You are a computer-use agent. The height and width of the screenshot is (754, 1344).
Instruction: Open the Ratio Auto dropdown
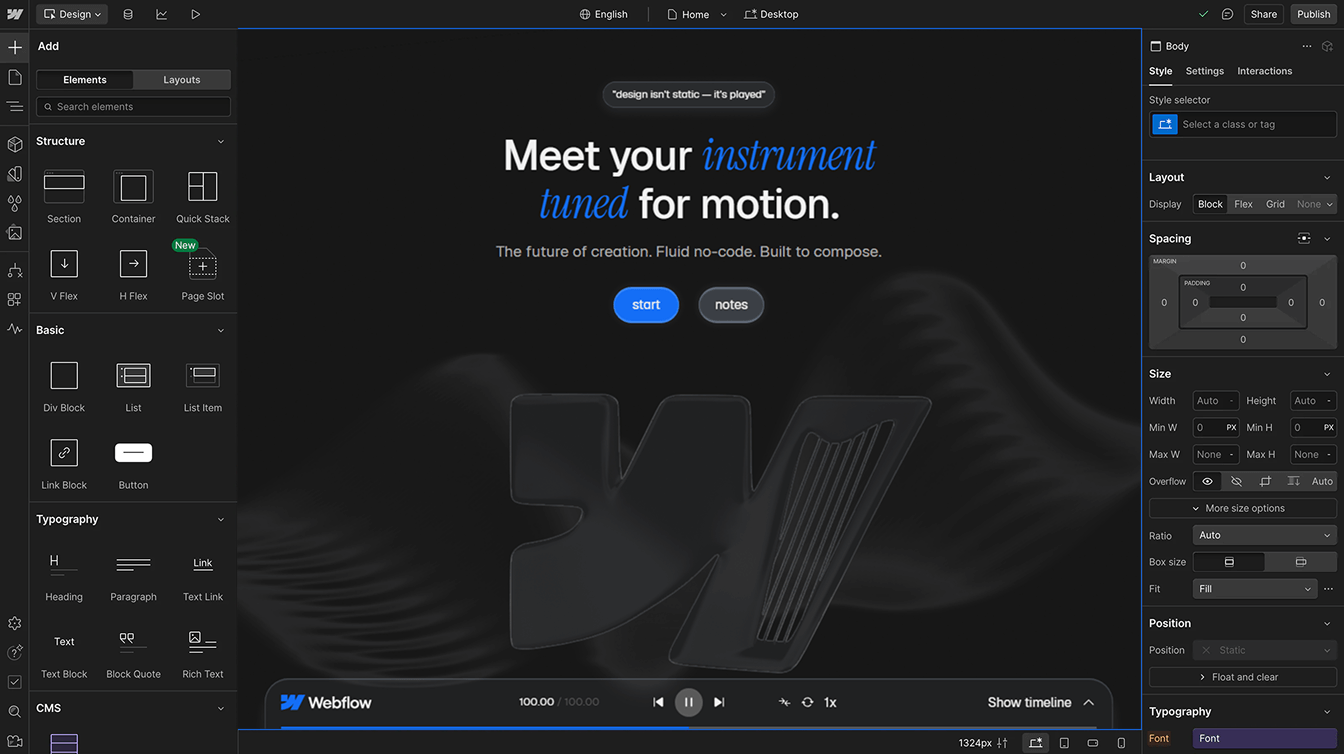[1265, 535]
